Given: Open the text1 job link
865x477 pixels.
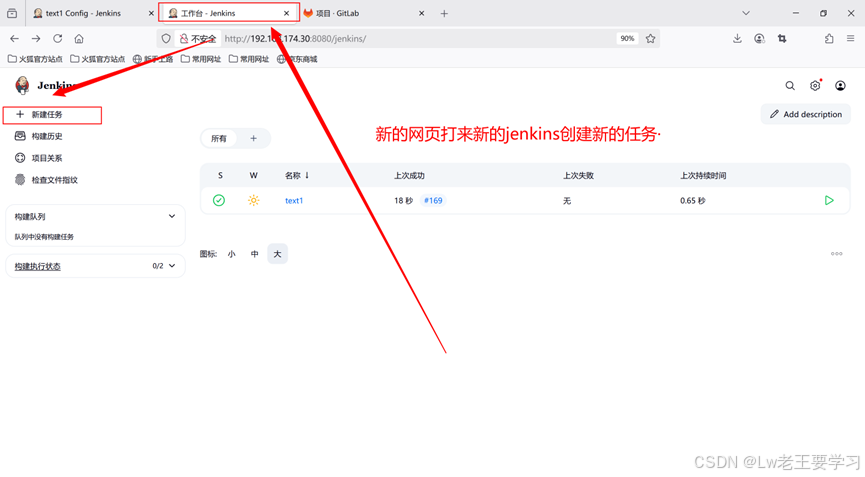Looking at the screenshot, I should point(294,201).
